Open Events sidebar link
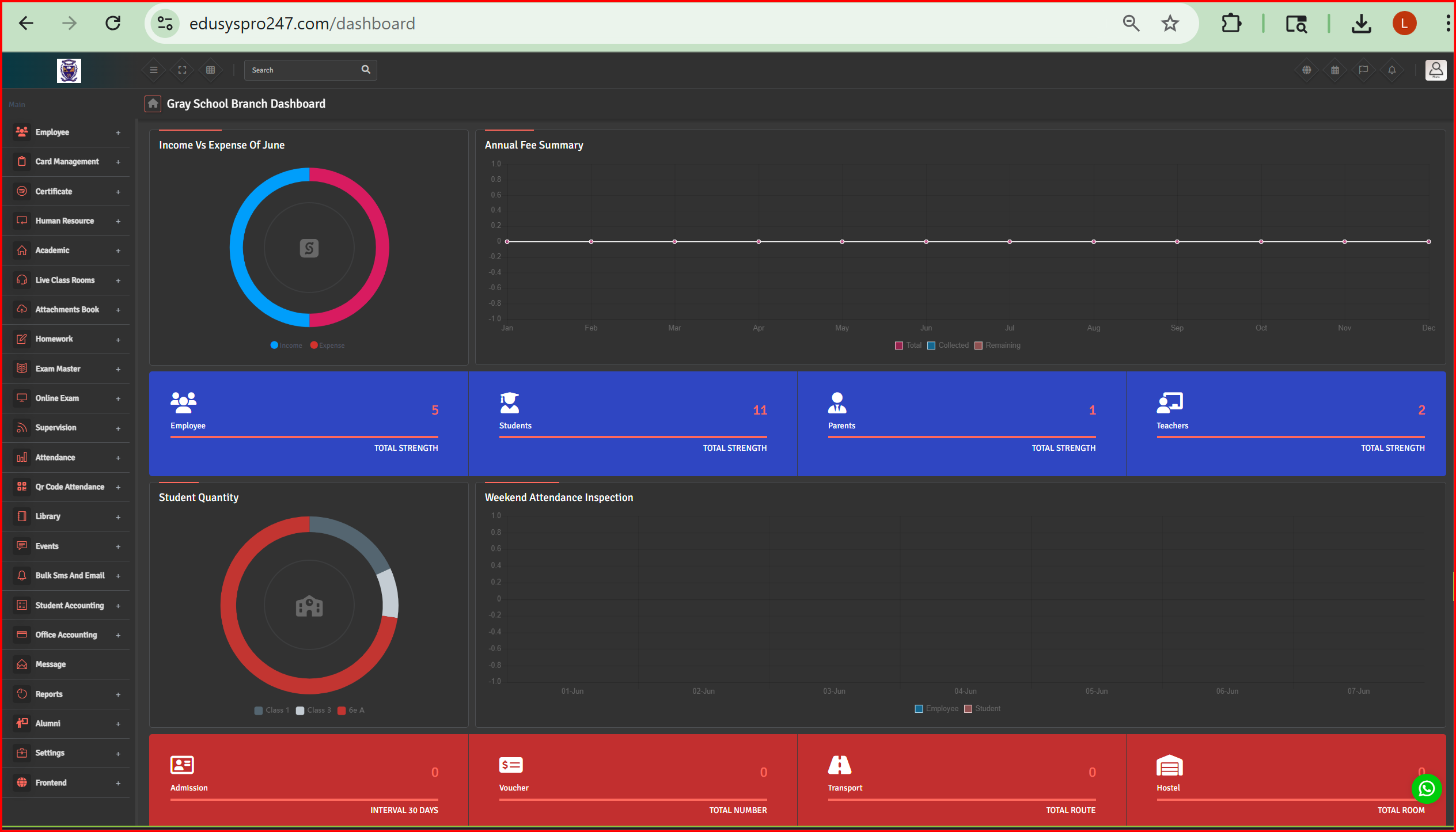Screen dimensions: 1456x832 [x=66, y=546]
